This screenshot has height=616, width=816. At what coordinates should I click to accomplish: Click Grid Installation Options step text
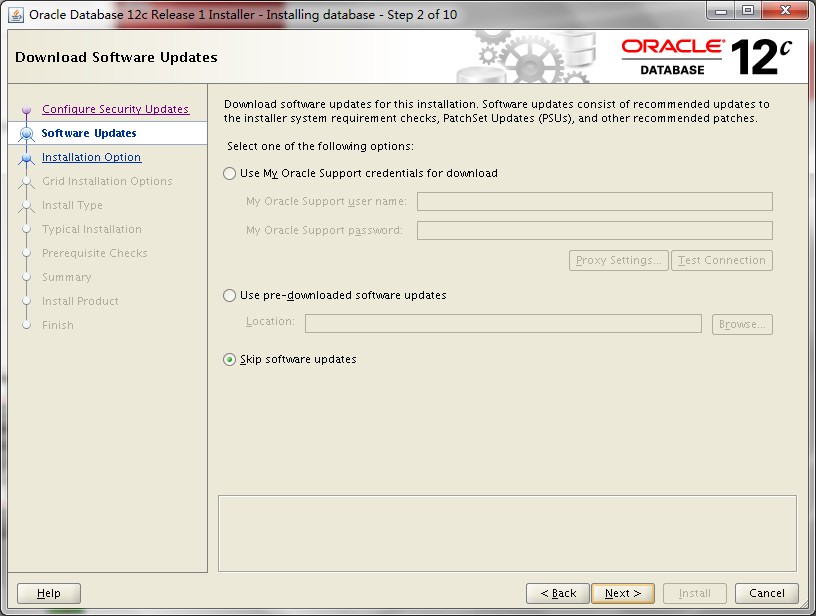(x=107, y=181)
